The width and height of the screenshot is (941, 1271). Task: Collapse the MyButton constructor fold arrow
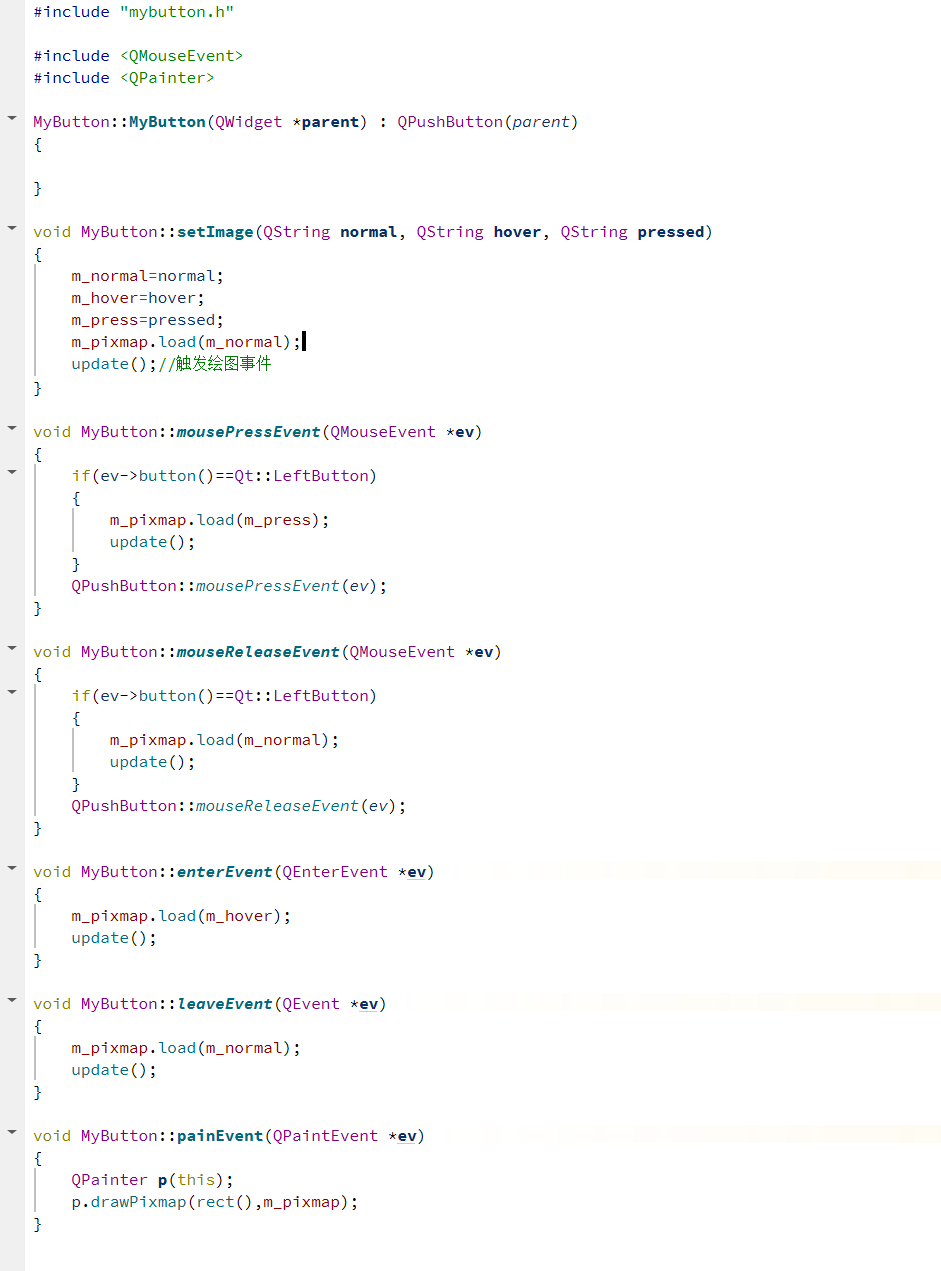pyautogui.click(x=12, y=118)
